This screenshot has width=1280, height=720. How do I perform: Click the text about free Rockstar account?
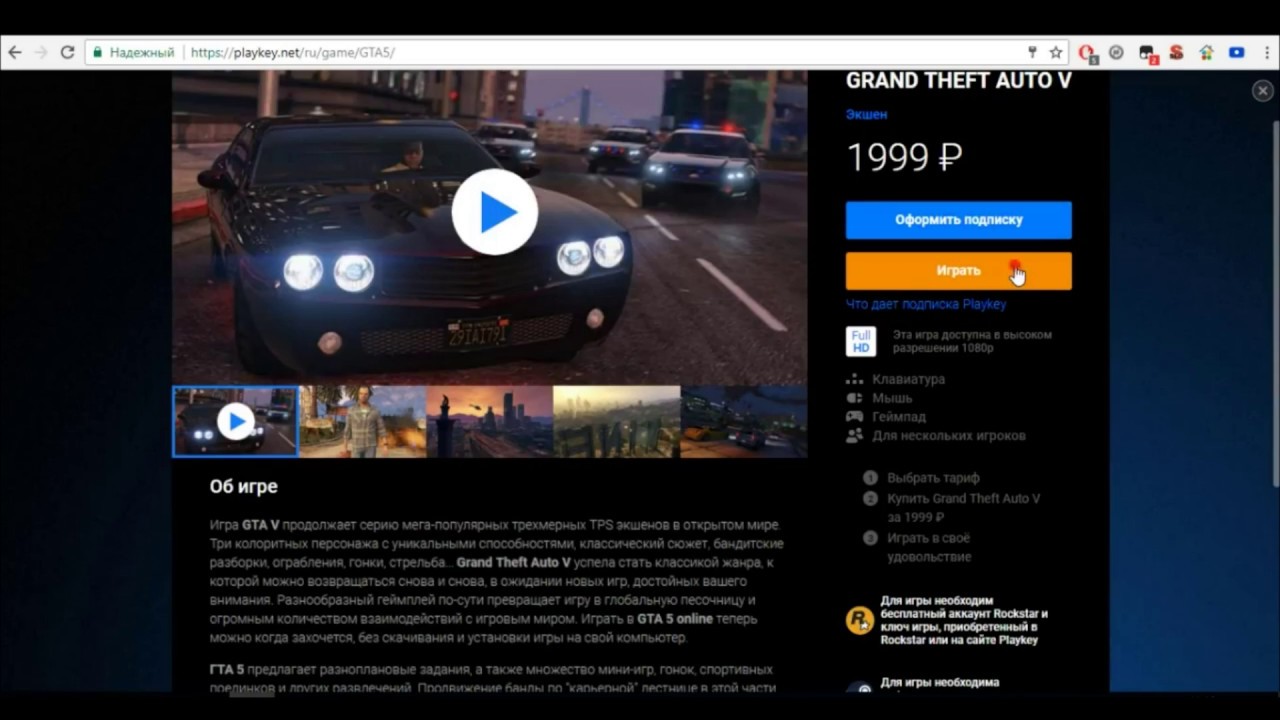click(964, 620)
